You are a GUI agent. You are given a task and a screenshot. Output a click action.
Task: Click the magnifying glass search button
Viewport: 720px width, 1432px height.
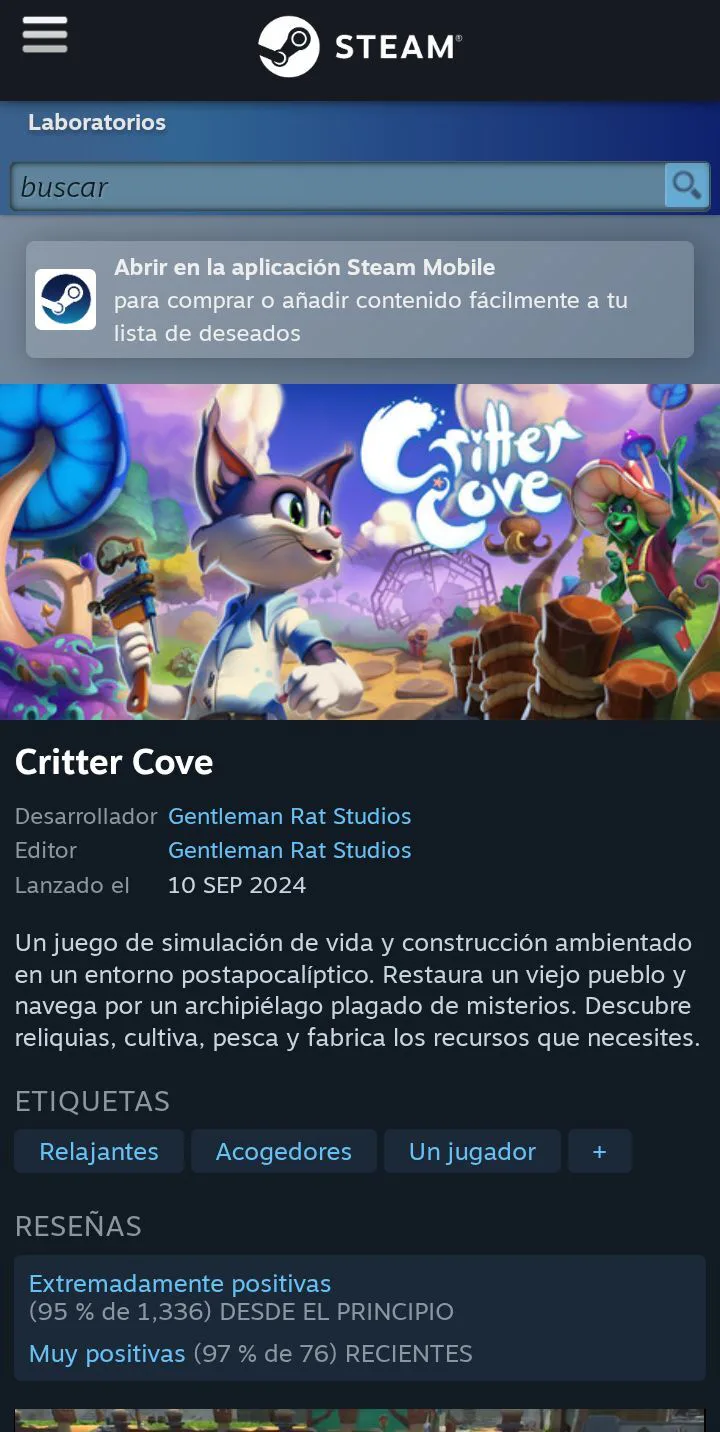tap(686, 186)
